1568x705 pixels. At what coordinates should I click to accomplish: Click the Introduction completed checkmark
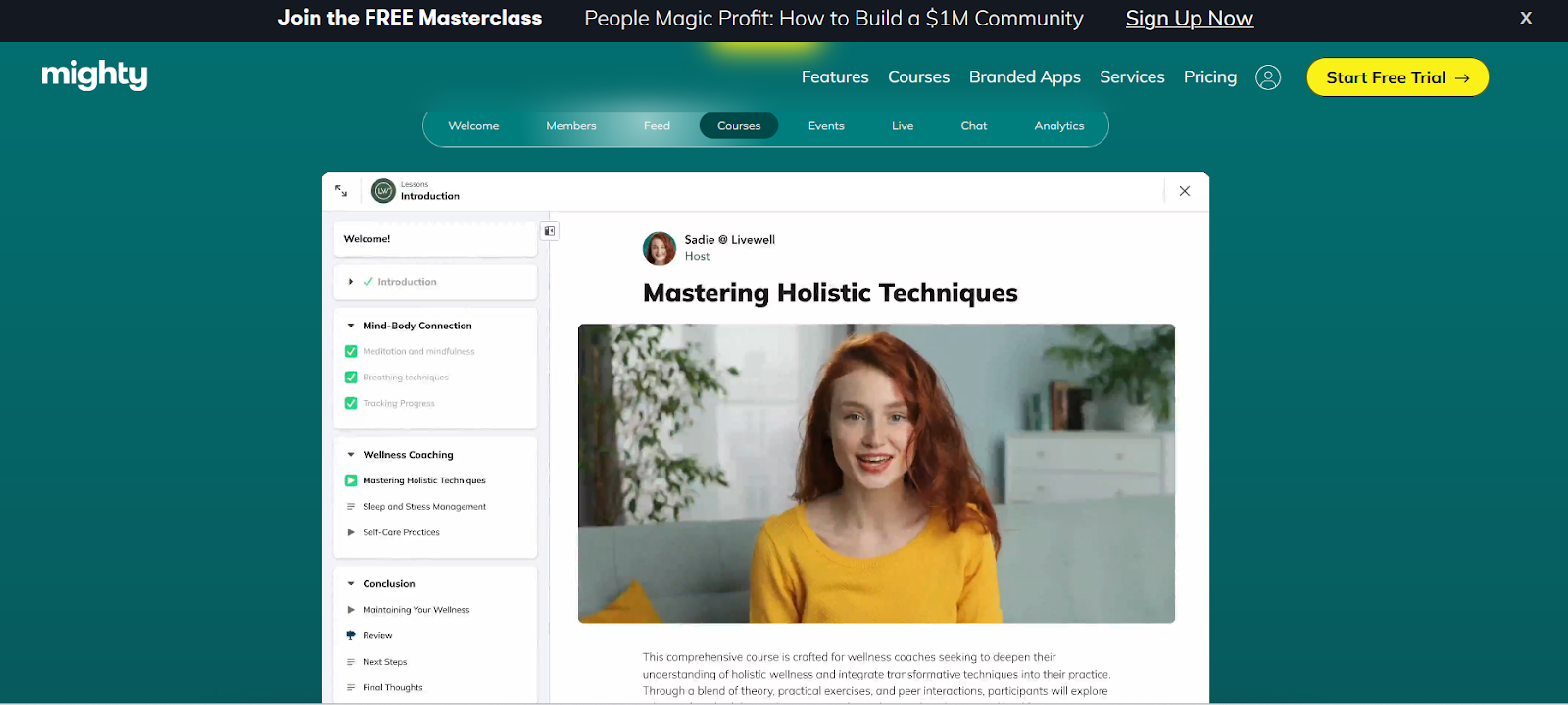pos(368,282)
